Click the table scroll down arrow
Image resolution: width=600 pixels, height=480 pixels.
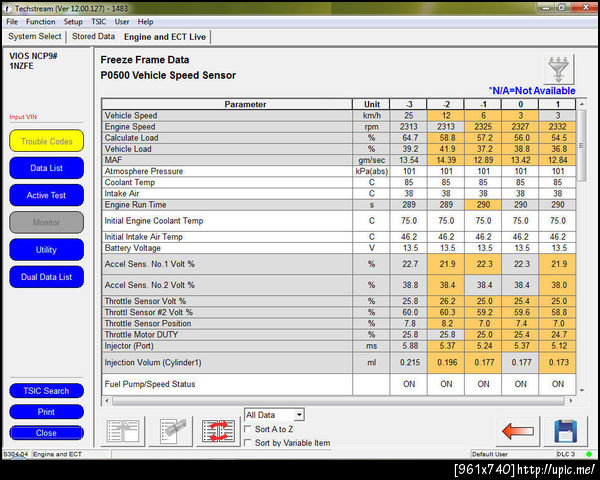pyautogui.click(x=582, y=390)
